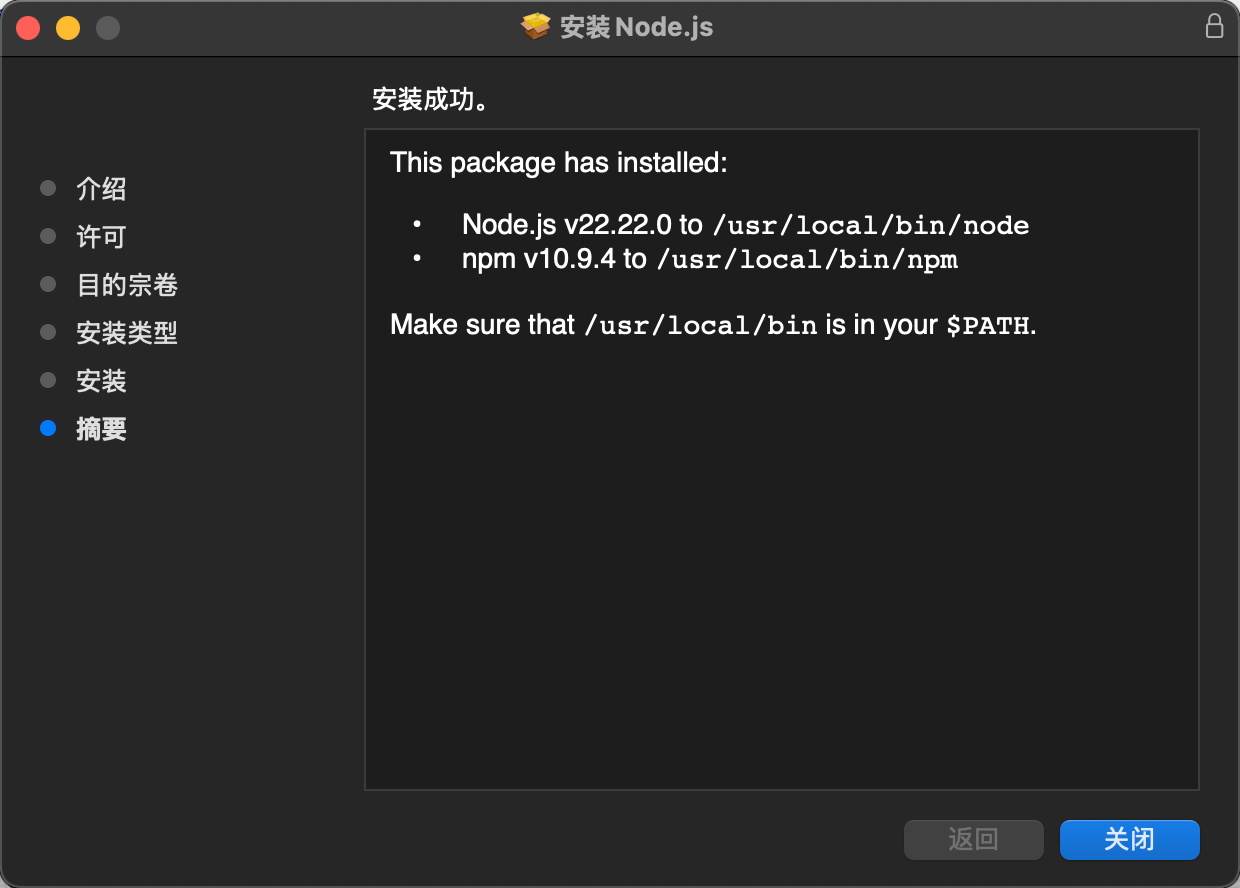
Task: Select the 许可 step in the sidebar
Action: pos(101,237)
